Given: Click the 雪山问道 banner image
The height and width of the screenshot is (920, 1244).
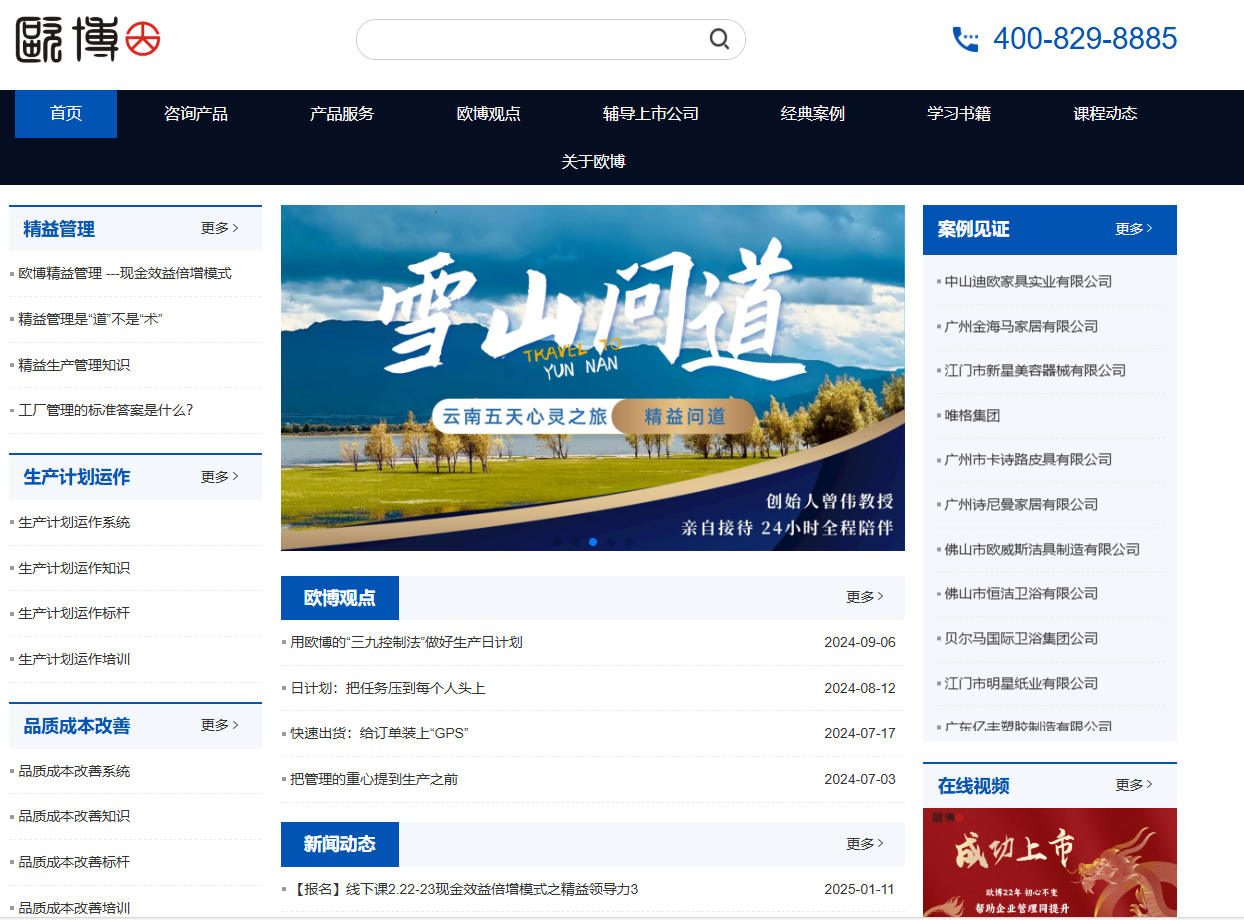Looking at the screenshot, I should coord(592,377).
